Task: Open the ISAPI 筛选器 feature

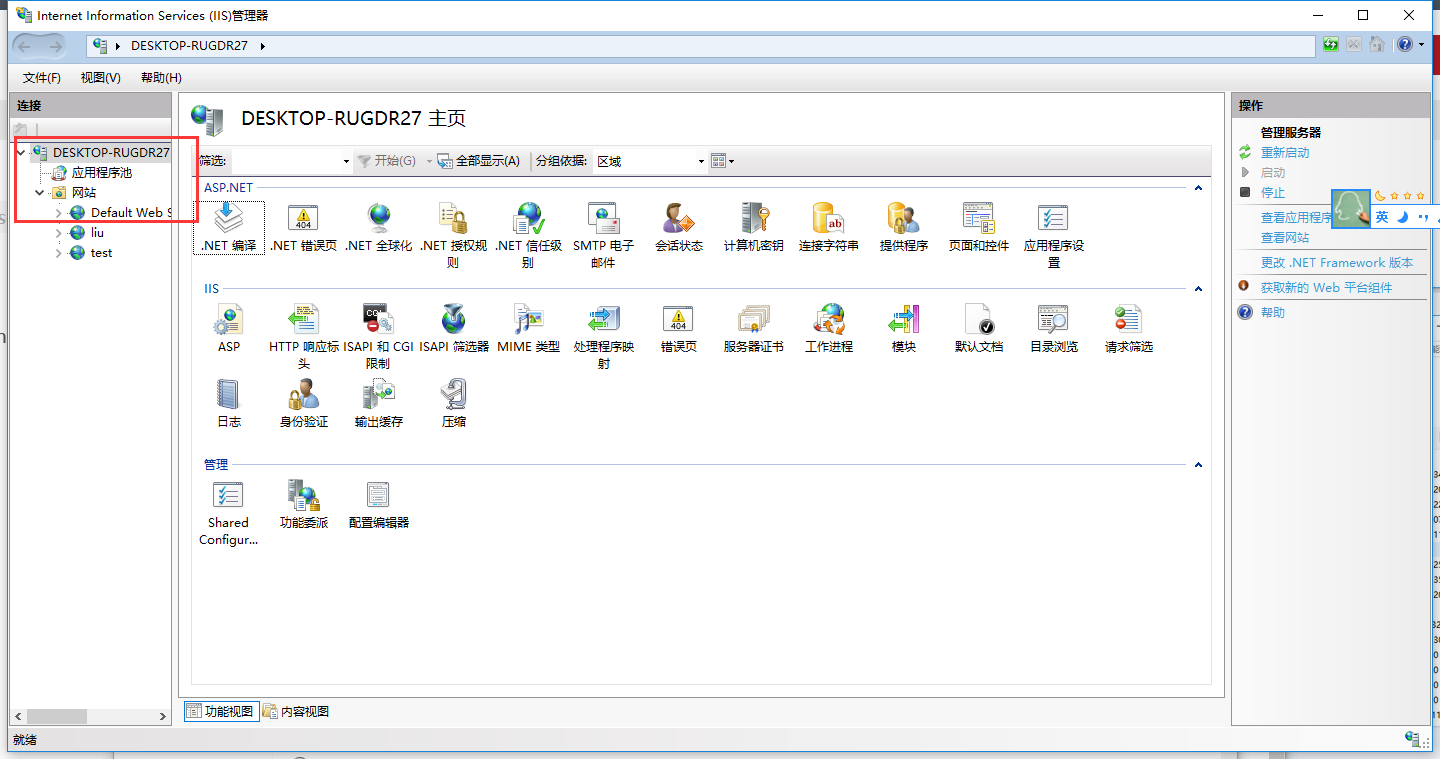Action: (454, 328)
